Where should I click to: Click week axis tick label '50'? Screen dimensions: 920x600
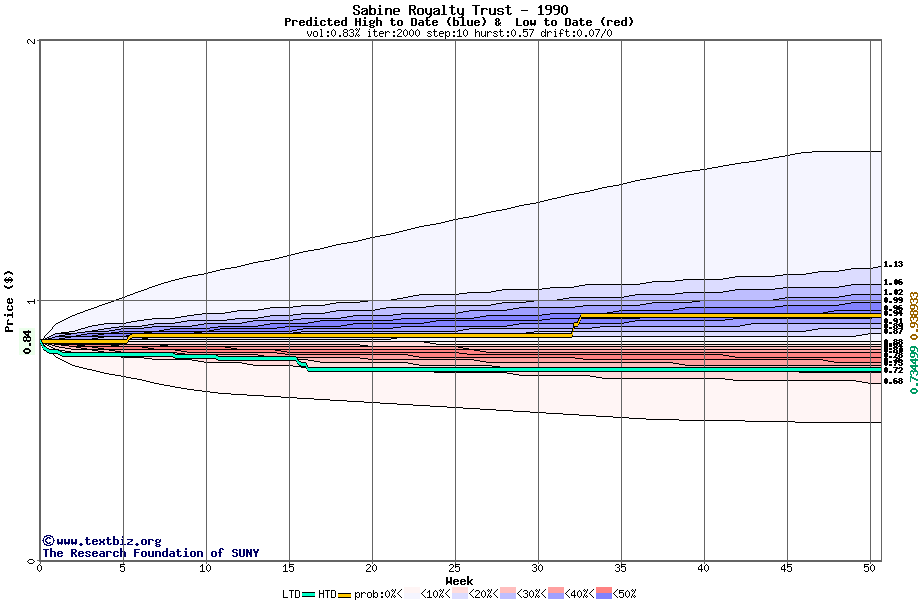870,568
